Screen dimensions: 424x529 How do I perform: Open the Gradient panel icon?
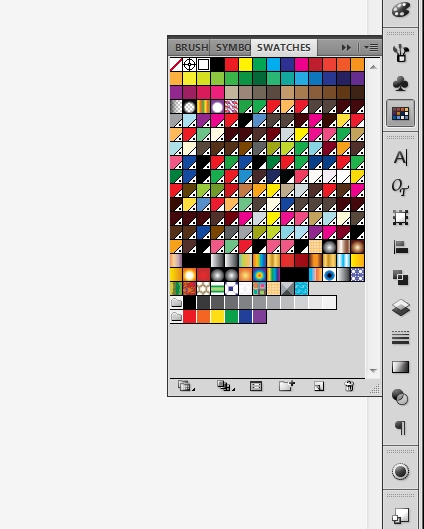pos(400,367)
